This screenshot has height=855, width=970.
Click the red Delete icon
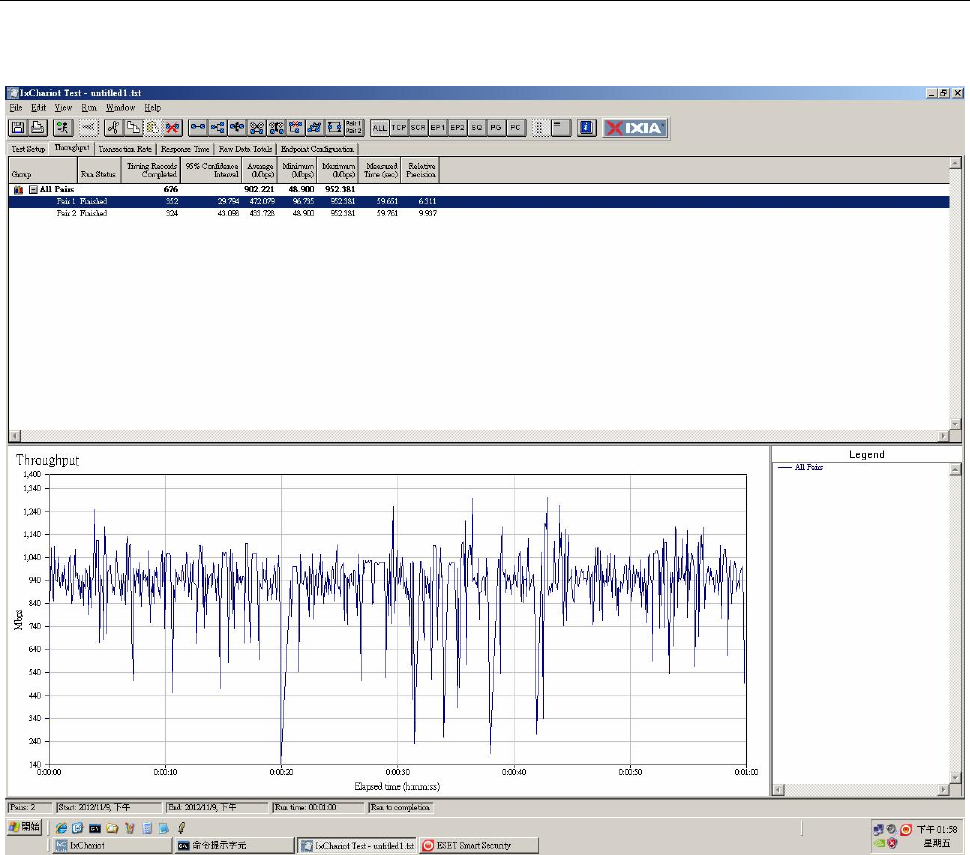(172, 127)
